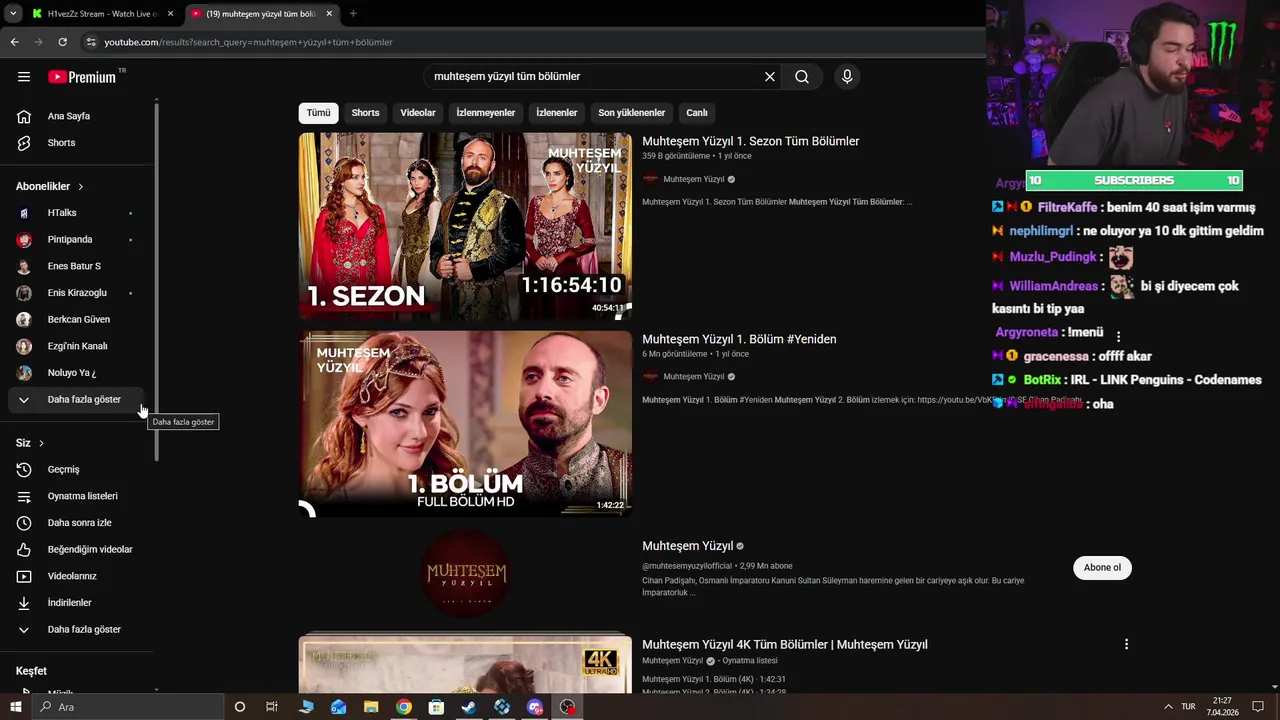Open File Explorer from taskbar
Image resolution: width=1280 pixels, height=720 pixels.
coord(370,707)
